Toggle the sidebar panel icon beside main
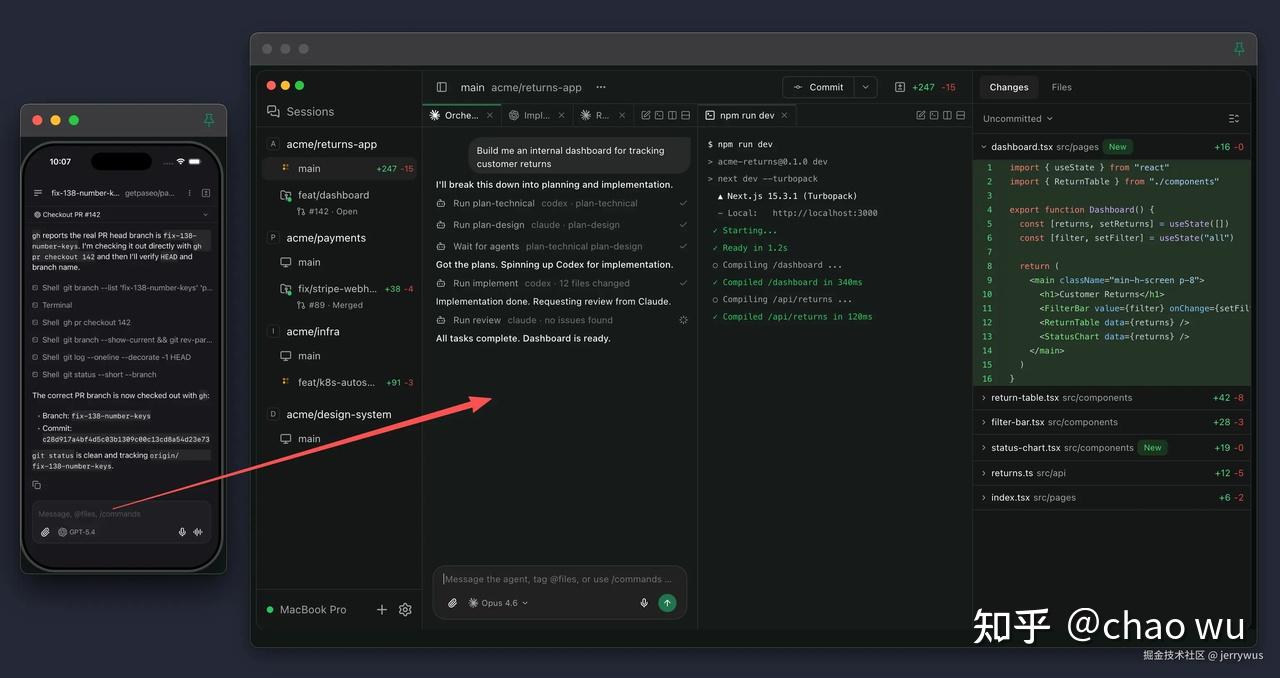 click(442, 87)
